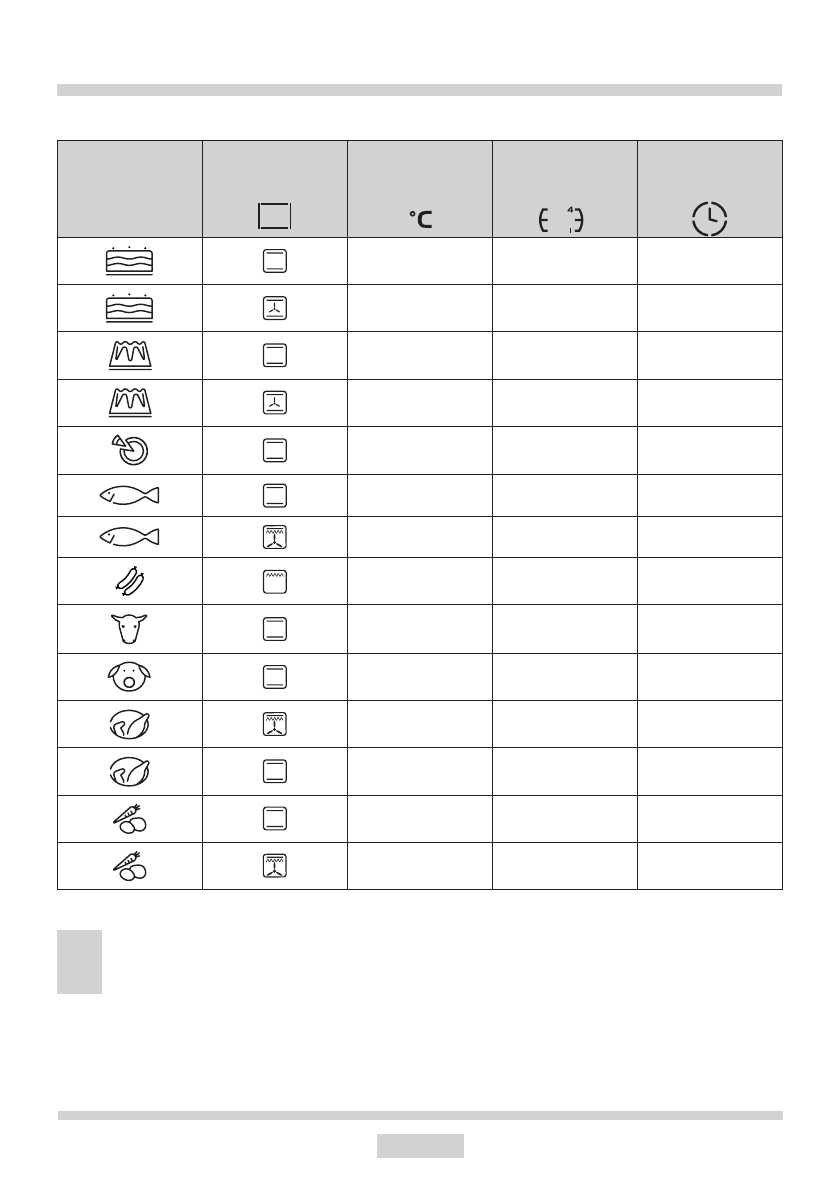Viewport: 839px width, 1191px height.
Task: Click the shelf level icon in the header
Action: click(x=561, y=220)
